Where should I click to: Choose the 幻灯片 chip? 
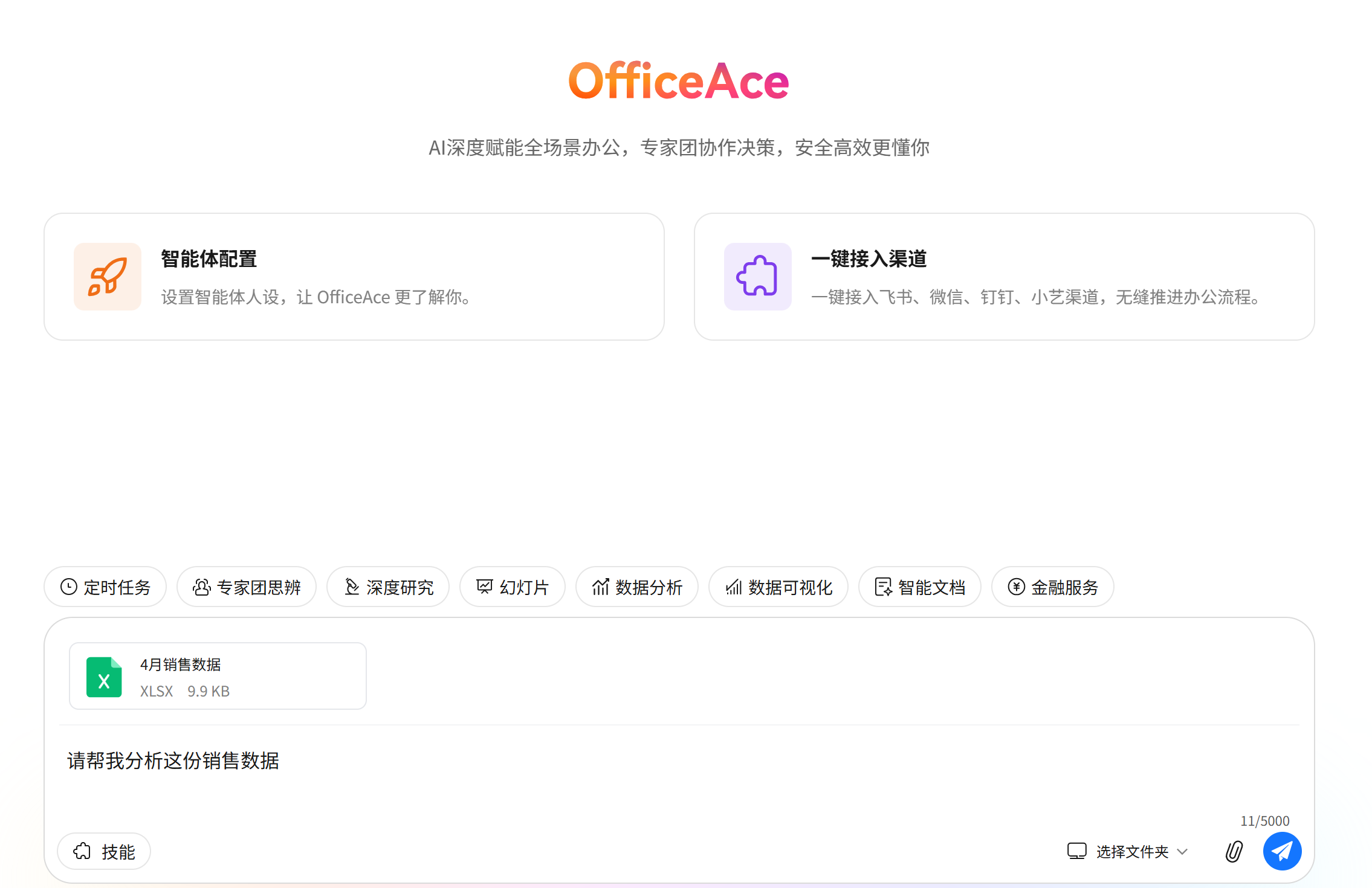click(513, 587)
